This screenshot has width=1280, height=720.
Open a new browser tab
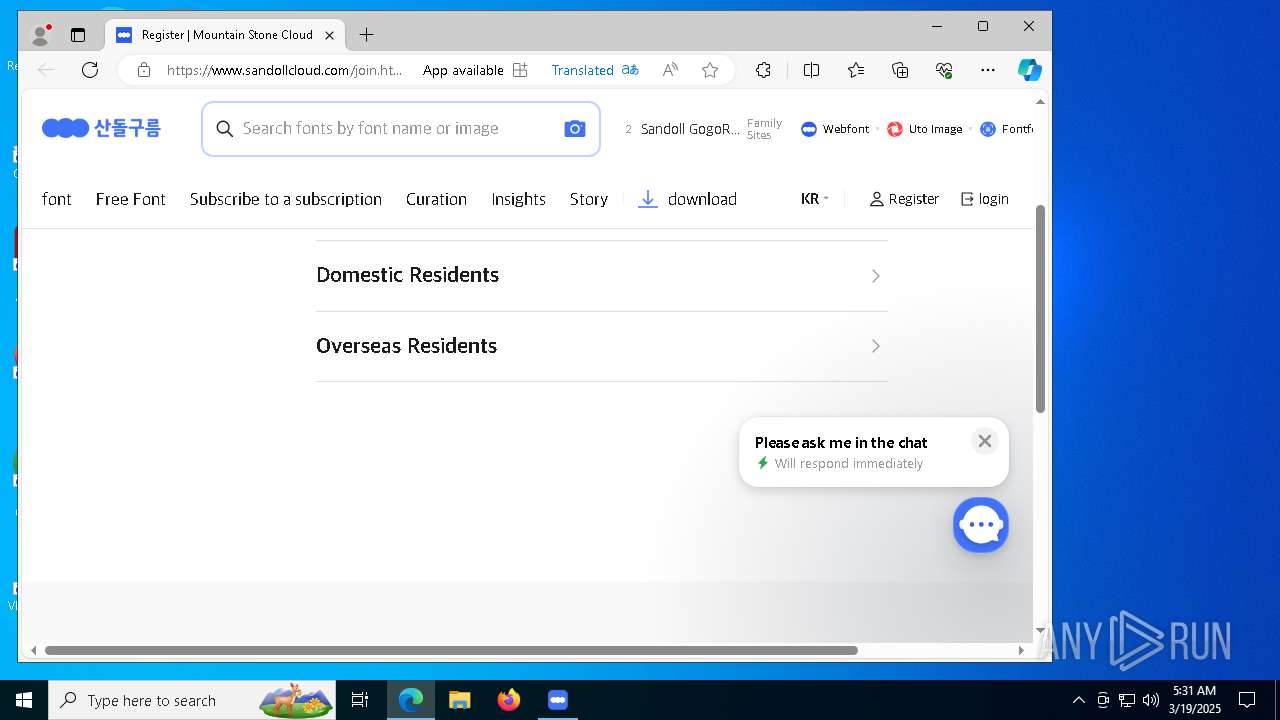click(x=367, y=35)
